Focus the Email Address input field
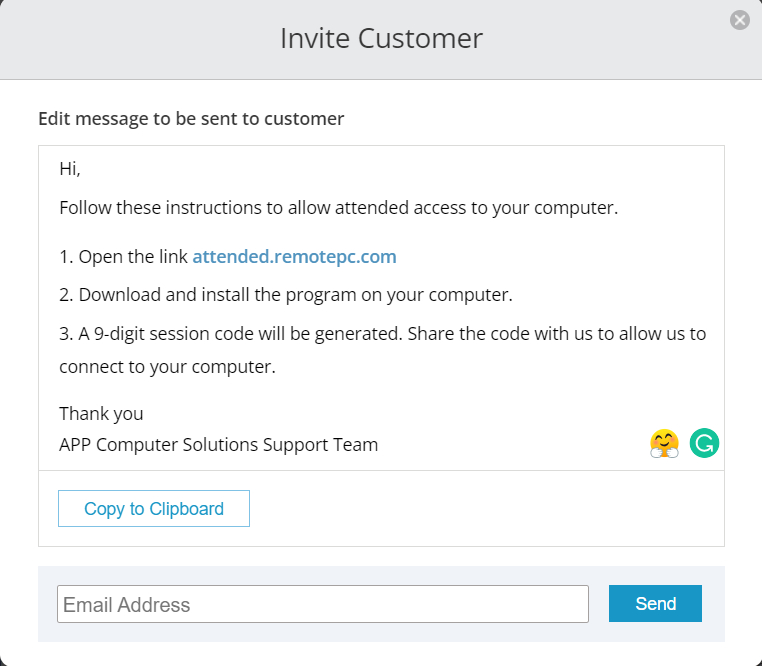 pos(322,604)
